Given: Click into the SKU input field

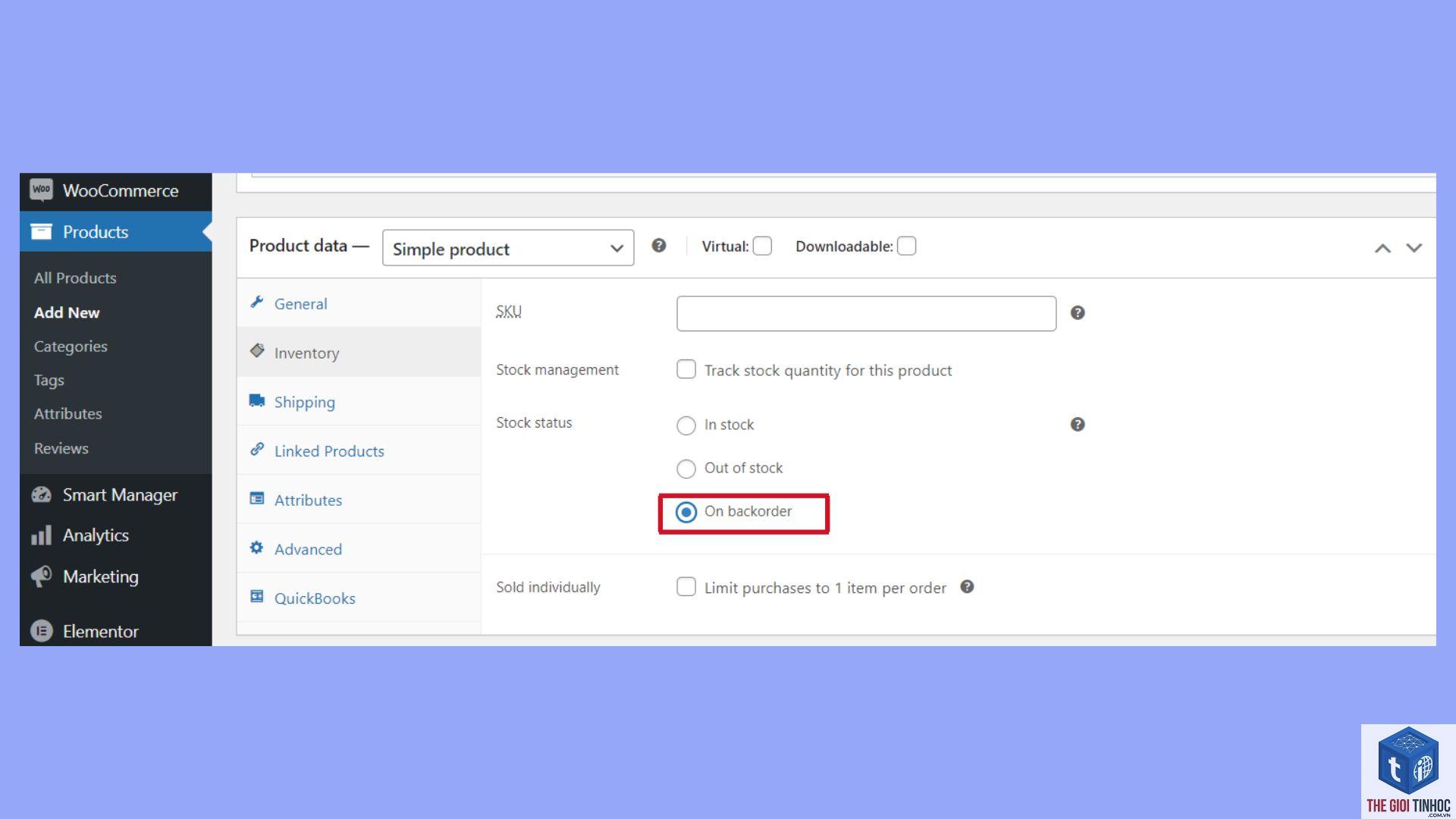Looking at the screenshot, I should [x=866, y=313].
